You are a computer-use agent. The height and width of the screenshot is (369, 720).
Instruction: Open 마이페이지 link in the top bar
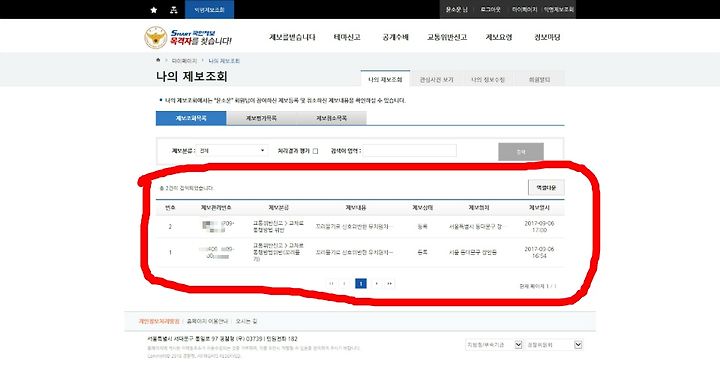click(525, 10)
